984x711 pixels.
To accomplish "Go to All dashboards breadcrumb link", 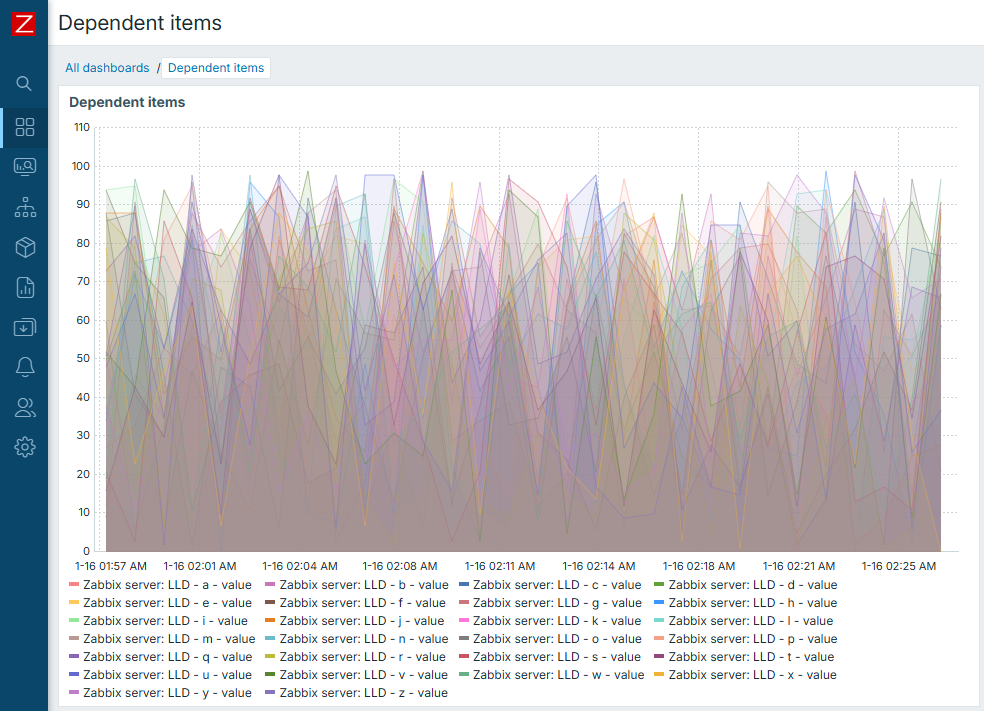I will click(107, 68).
